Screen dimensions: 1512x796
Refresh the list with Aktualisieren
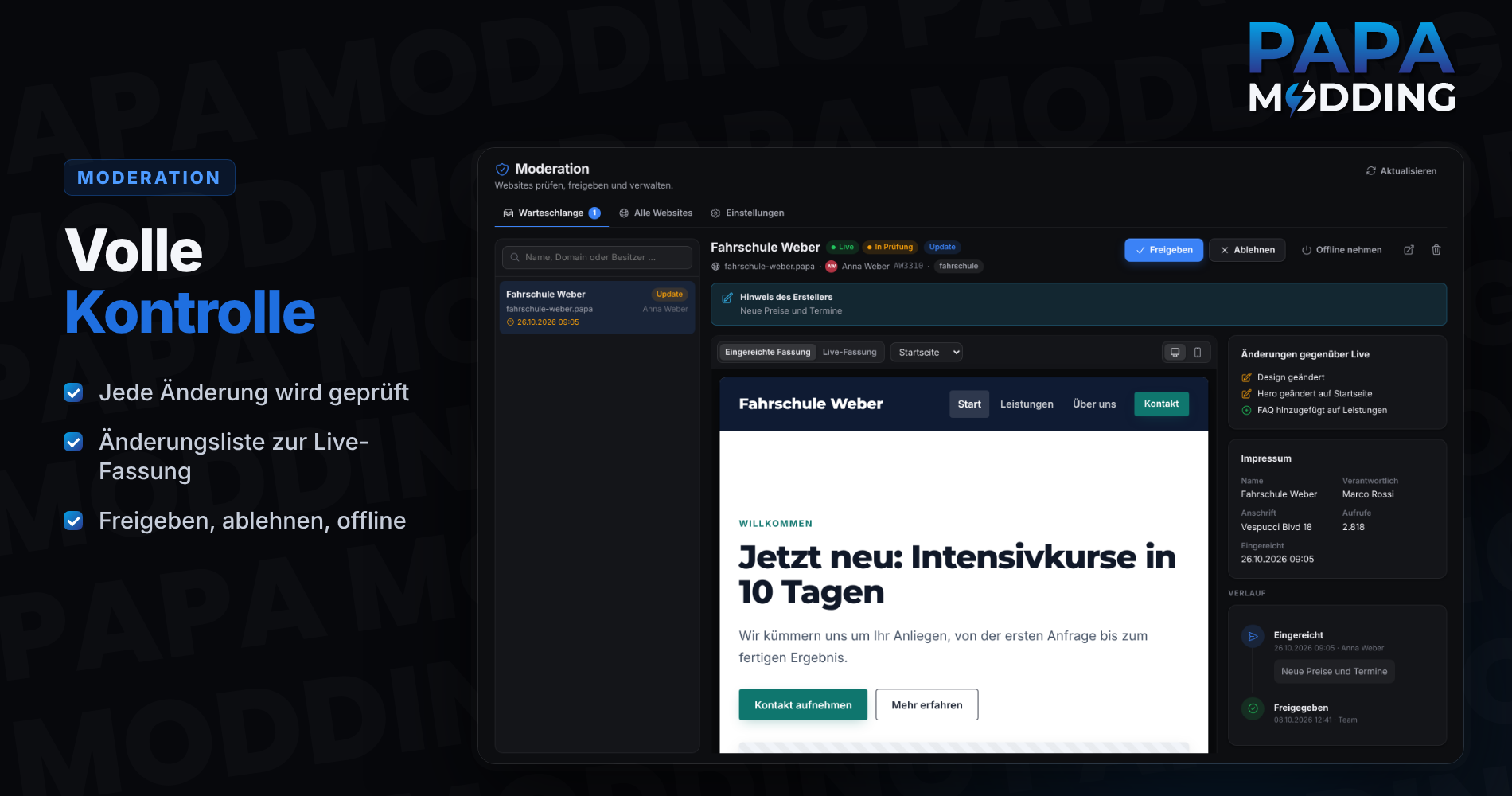point(1401,171)
